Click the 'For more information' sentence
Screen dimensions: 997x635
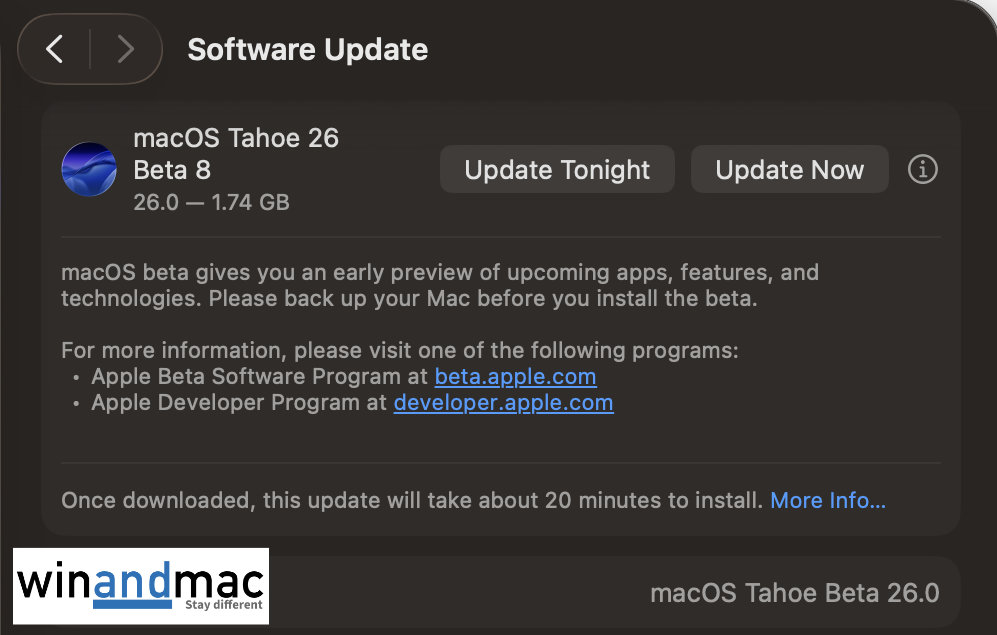(x=400, y=351)
